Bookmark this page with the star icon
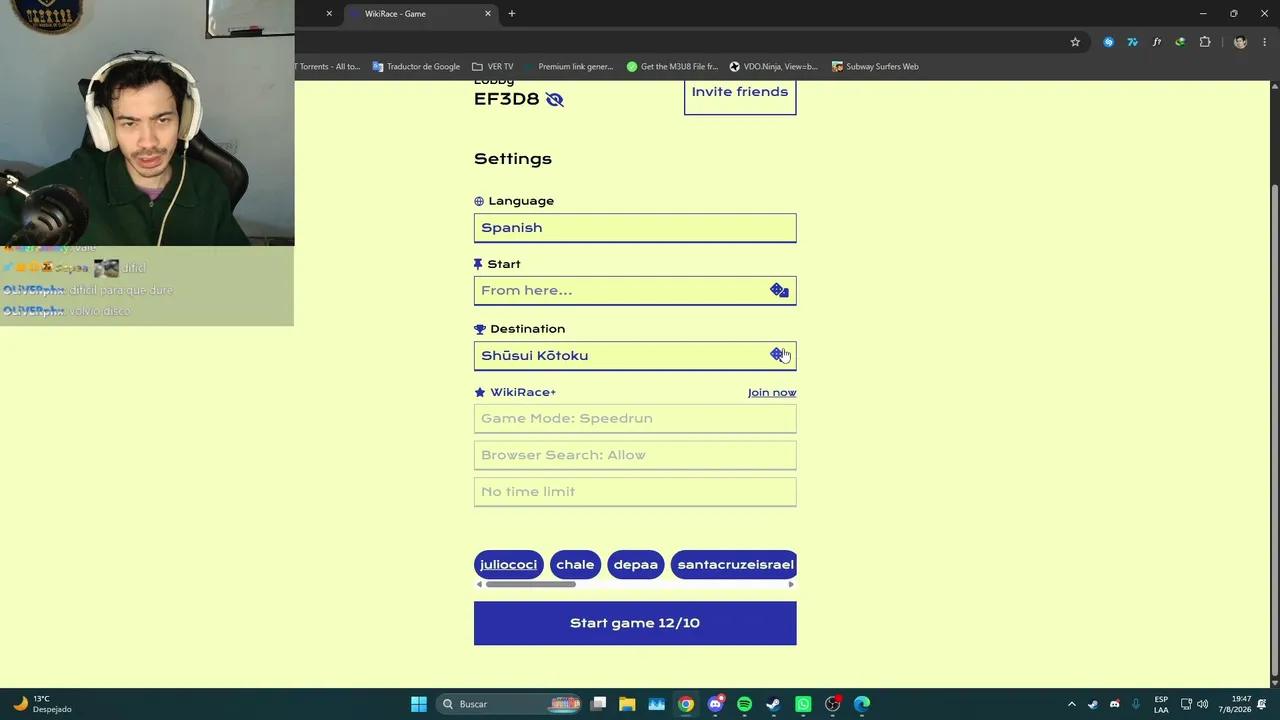 coord(1075,42)
